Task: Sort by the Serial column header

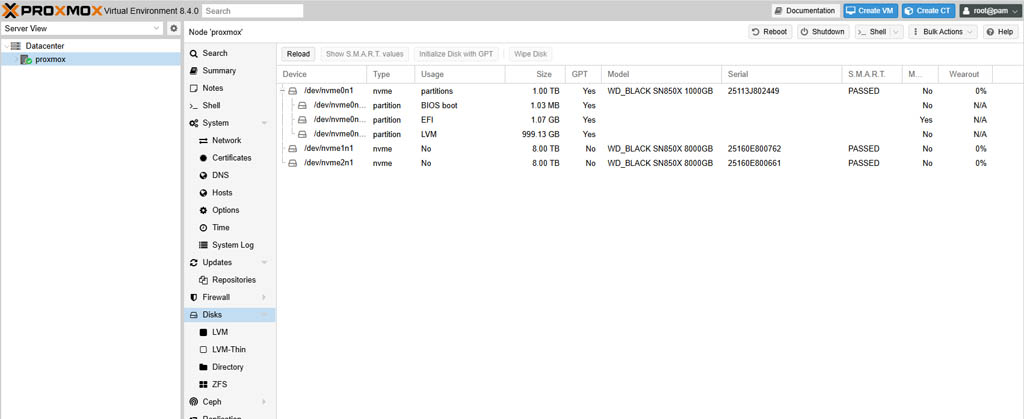Action: coord(782,74)
